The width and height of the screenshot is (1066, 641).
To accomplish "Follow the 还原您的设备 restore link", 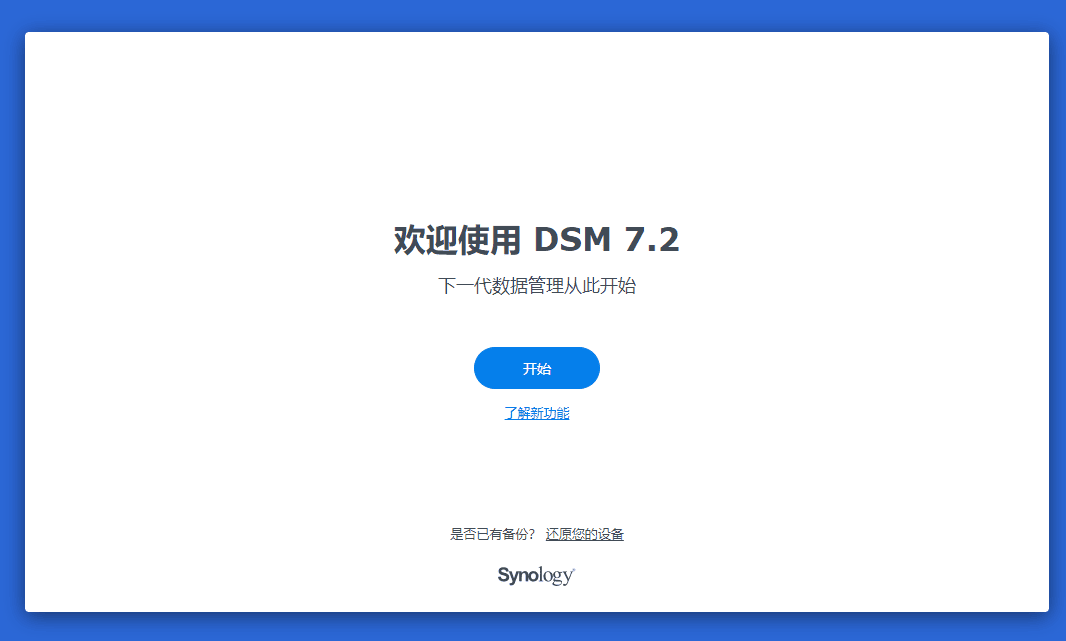I will [x=584, y=534].
